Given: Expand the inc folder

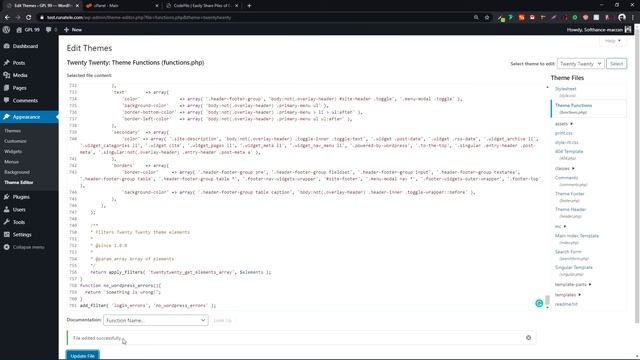Looking at the screenshot, I should 560,226.
